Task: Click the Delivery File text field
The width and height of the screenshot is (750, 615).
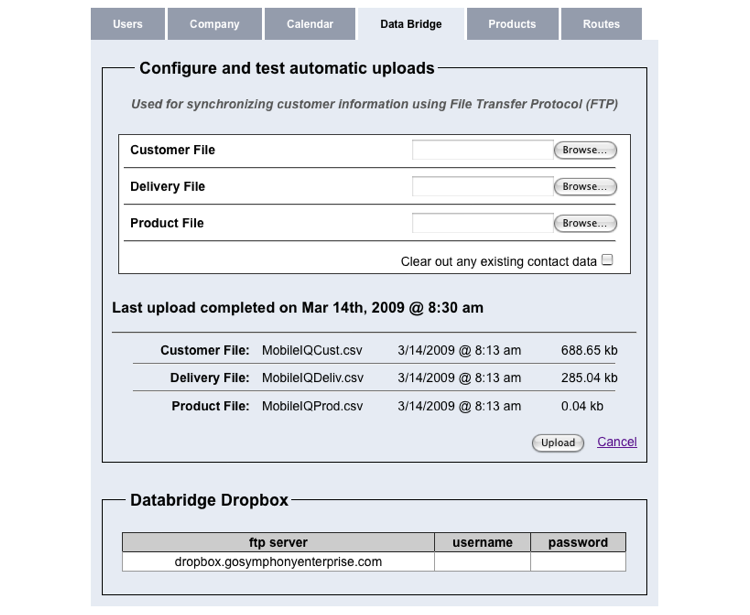Action: point(482,187)
